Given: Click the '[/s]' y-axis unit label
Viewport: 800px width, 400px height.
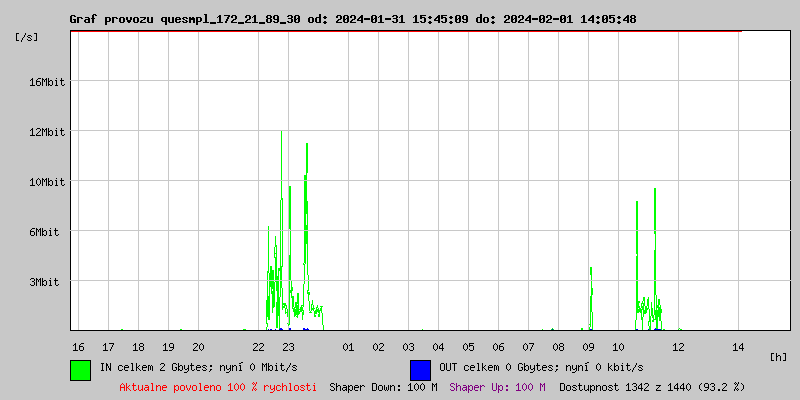Looking at the screenshot, I should point(27,37).
